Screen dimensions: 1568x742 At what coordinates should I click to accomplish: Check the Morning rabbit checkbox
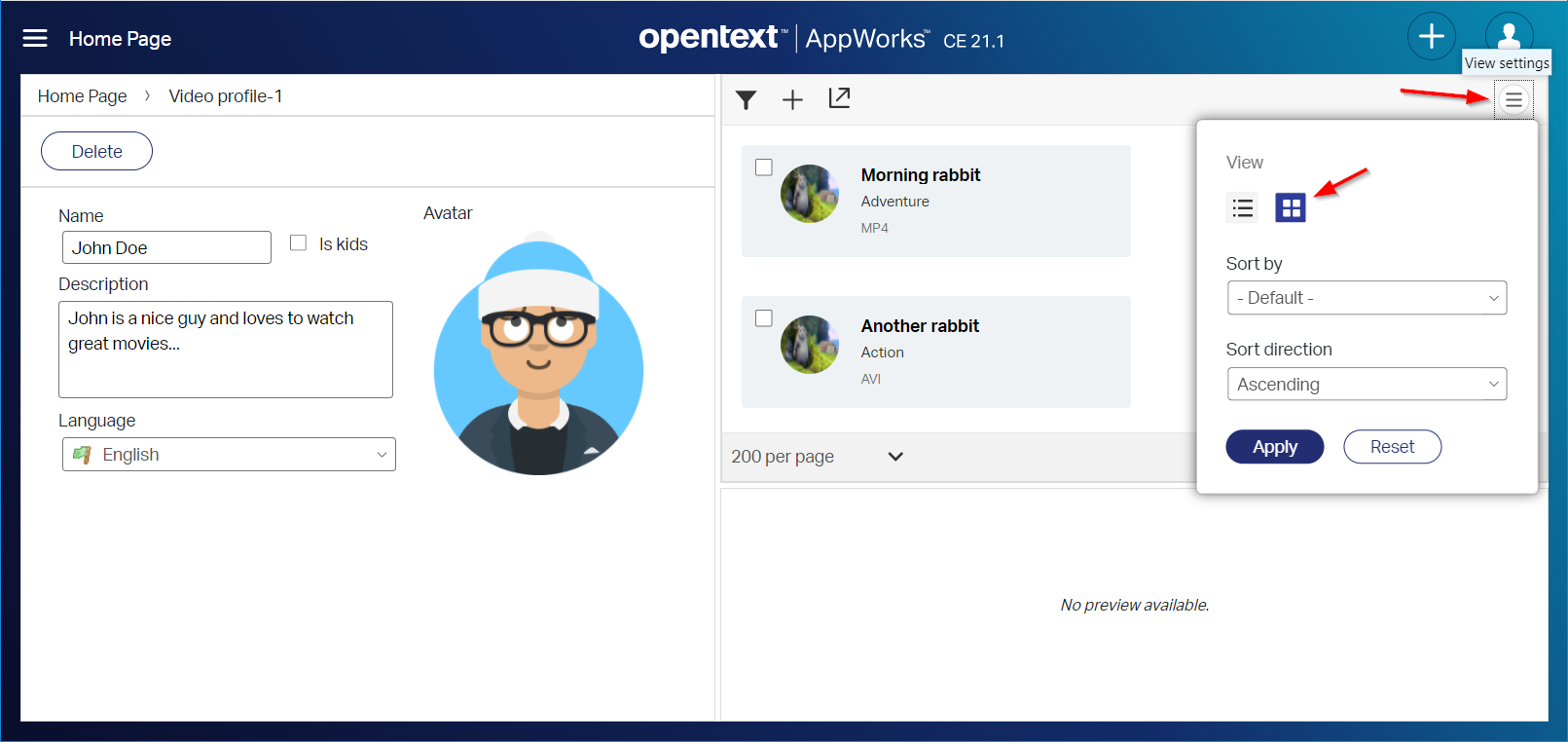(764, 167)
